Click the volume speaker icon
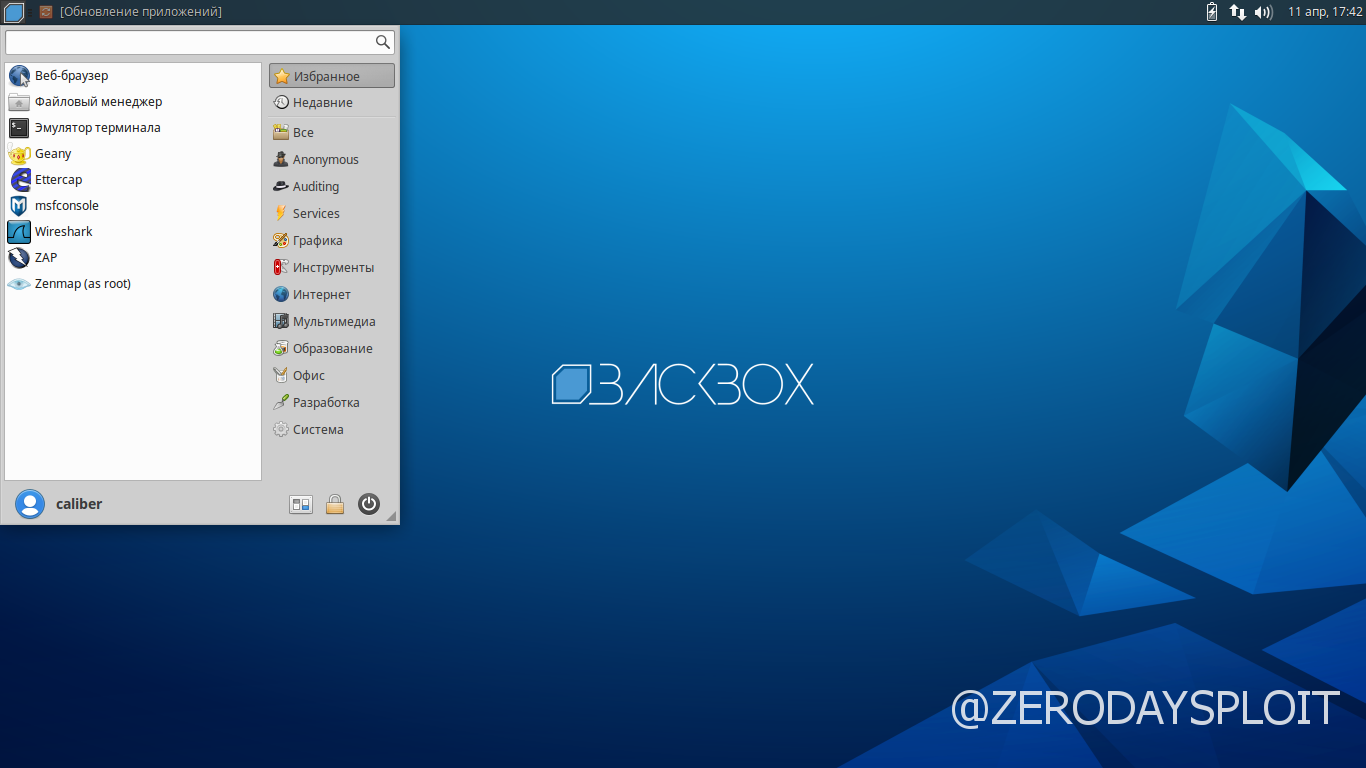This screenshot has width=1366, height=768. point(1264,12)
